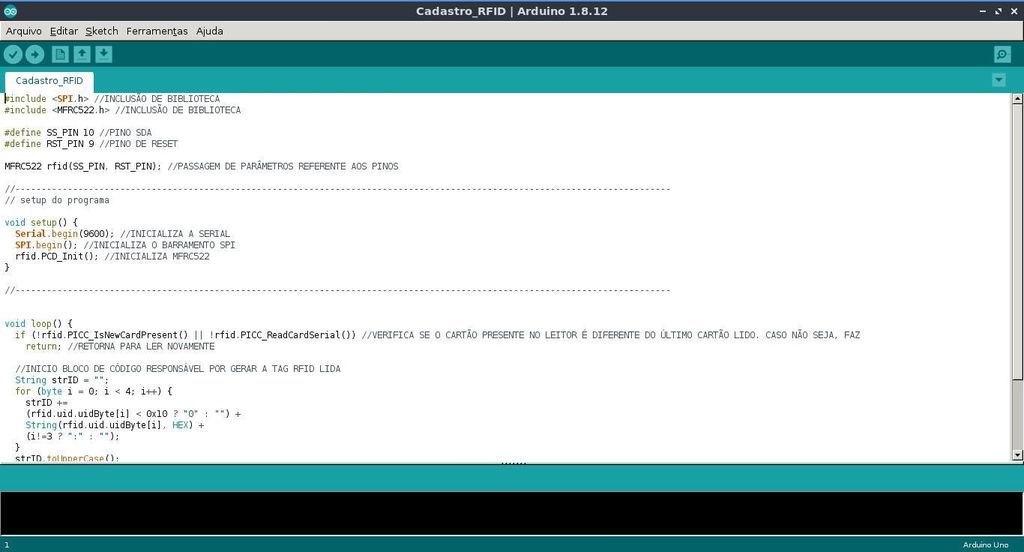Upload sketch using the right-arrow icon
The width and height of the screenshot is (1024, 552).
coord(35,54)
